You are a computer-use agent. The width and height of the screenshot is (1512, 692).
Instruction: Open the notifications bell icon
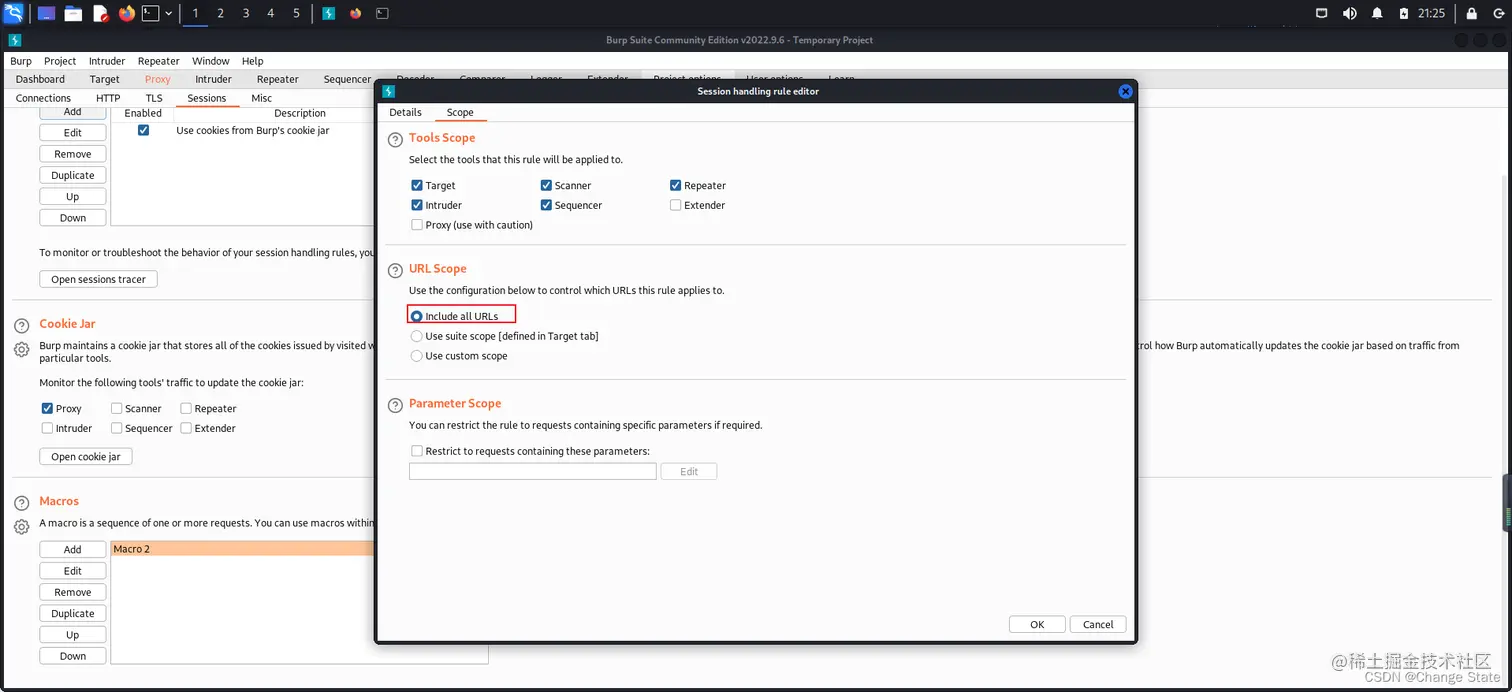[1377, 13]
